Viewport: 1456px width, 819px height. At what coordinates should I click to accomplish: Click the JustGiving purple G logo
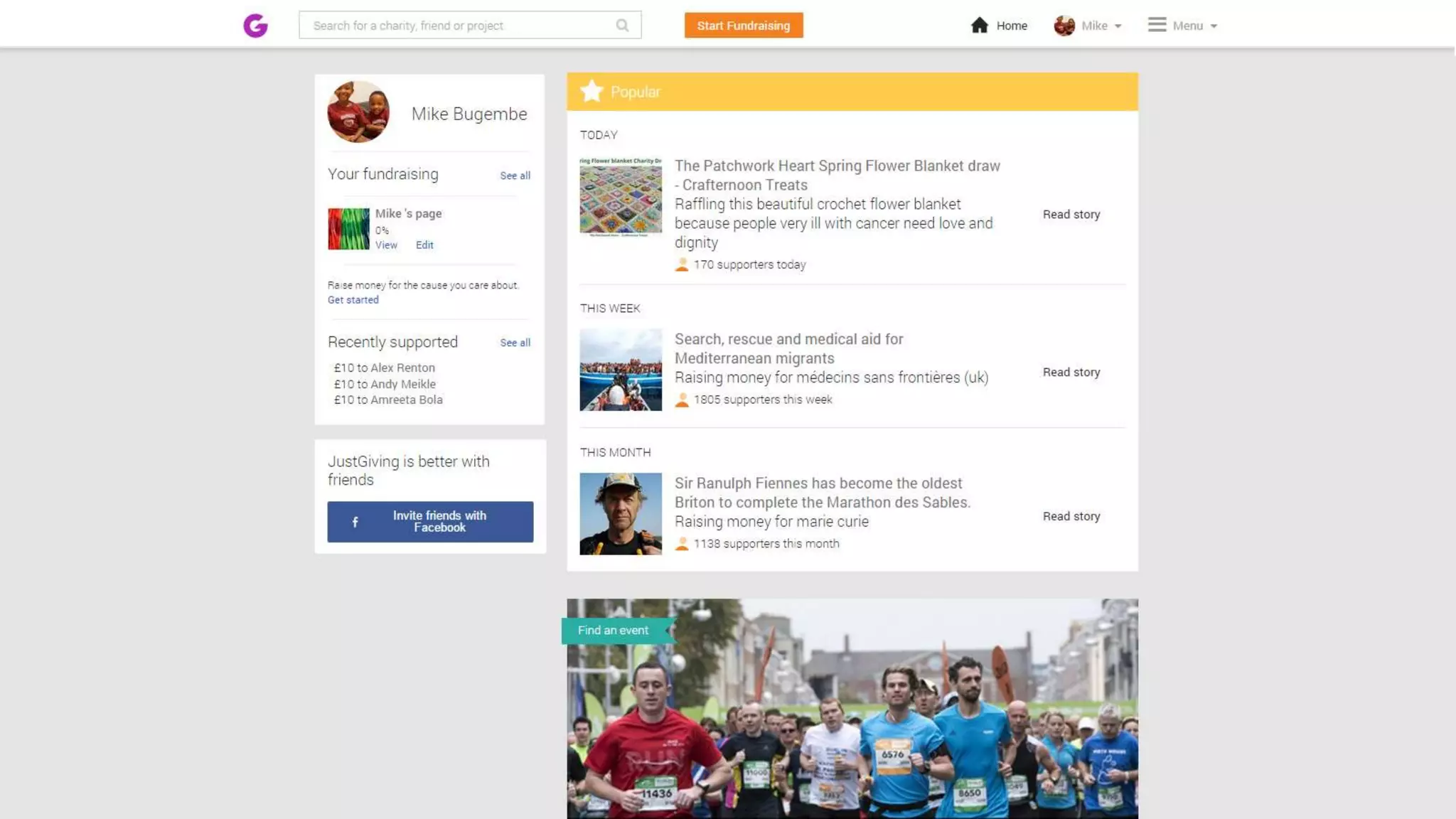click(x=255, y=26)
